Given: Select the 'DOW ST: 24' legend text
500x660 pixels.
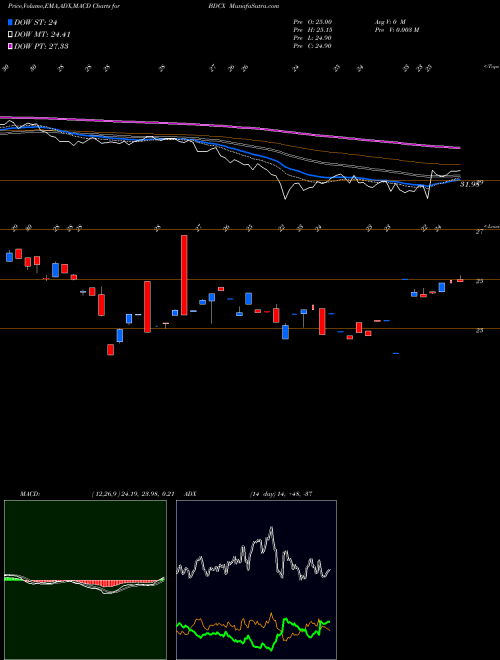Looking at the screenshot, I should [x=36, y=22].
